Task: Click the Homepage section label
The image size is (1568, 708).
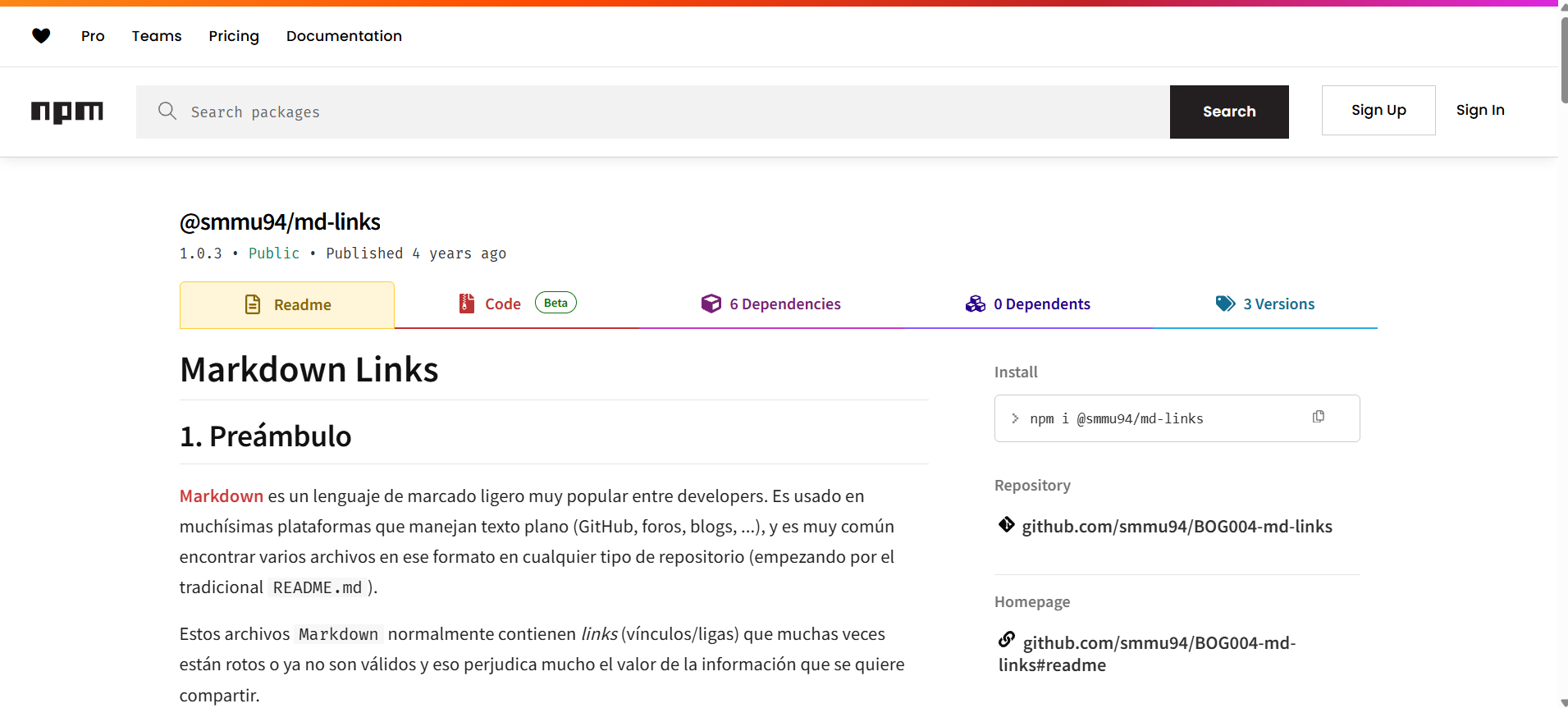Action: tap(1032, 602)
